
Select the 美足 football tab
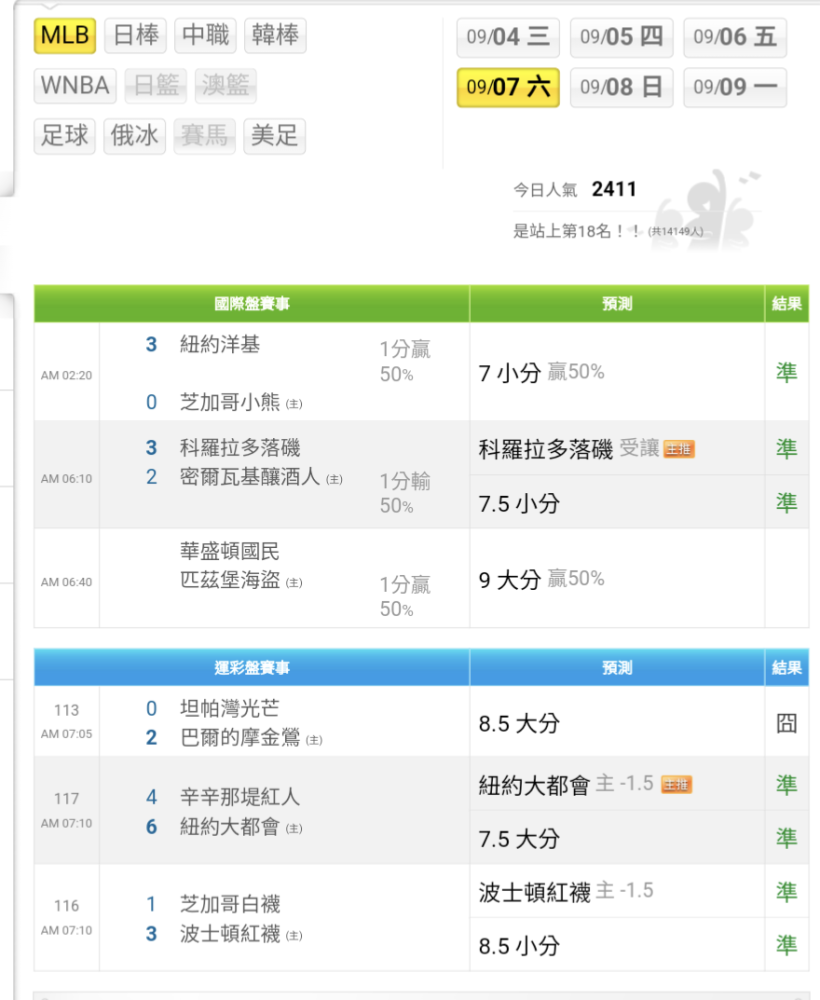point(274,136)
